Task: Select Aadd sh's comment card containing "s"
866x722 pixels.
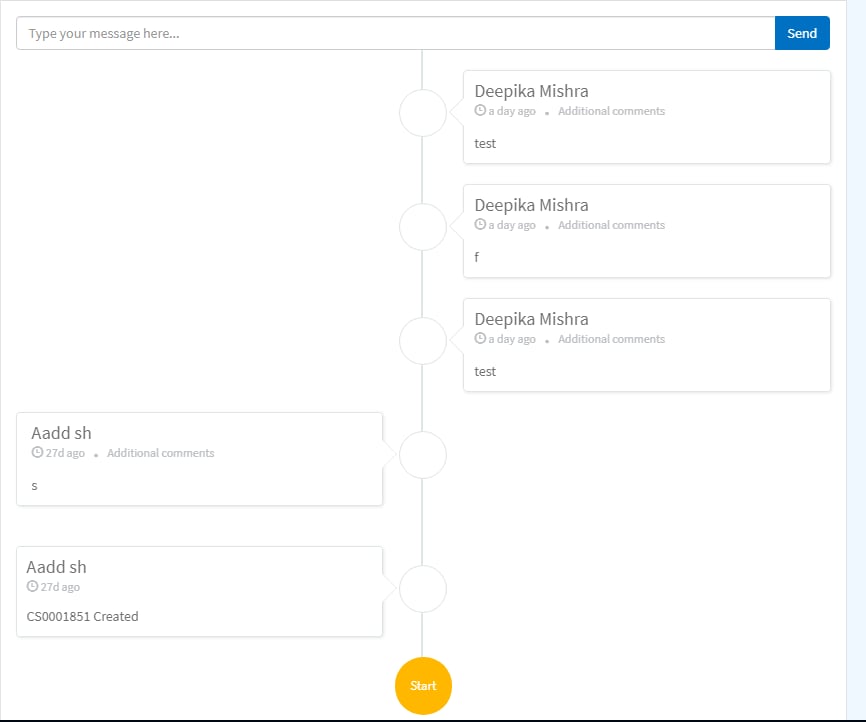Action: tap(199, 458)
